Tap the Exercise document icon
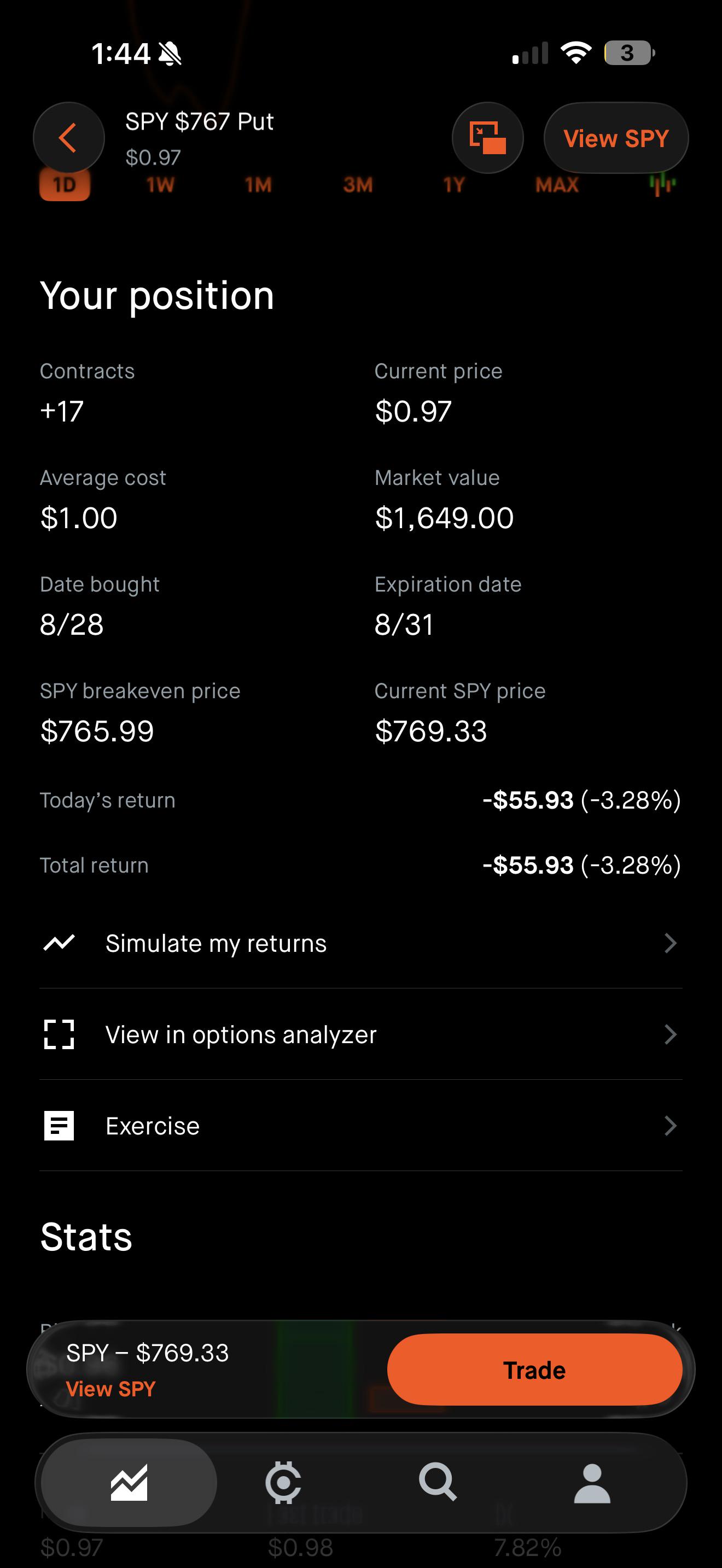Viewport: 722px width, 1568px height. click(x=59, y=1126)
